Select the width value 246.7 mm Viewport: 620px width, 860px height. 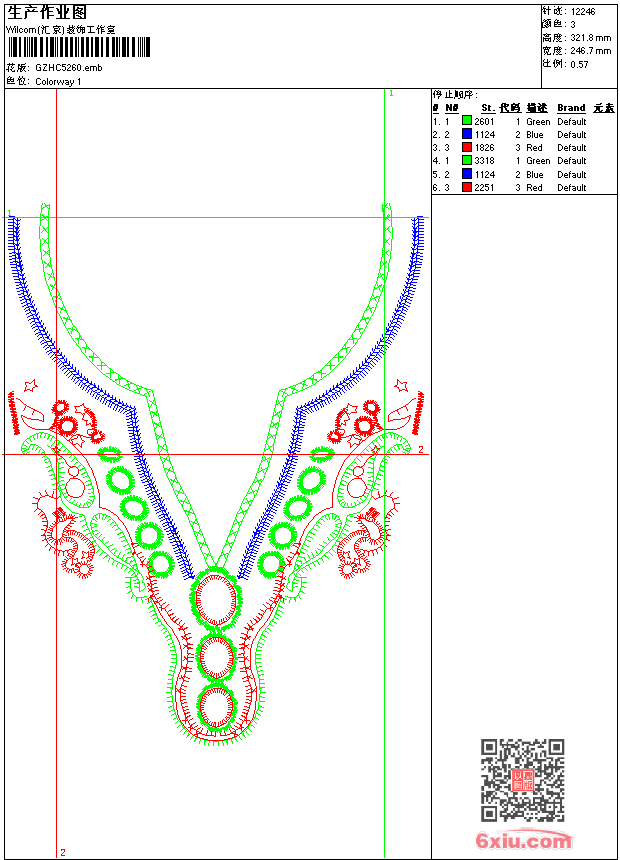click(x=591, y=51)
